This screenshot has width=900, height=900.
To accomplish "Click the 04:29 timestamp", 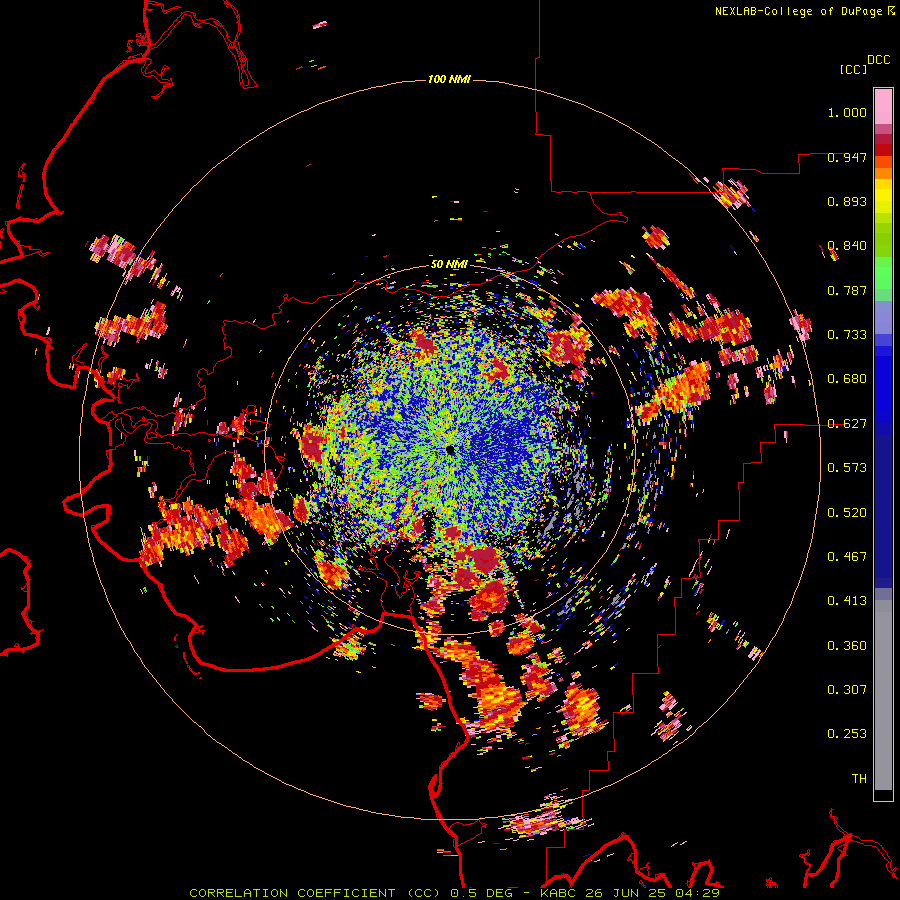I will (698, 893).
